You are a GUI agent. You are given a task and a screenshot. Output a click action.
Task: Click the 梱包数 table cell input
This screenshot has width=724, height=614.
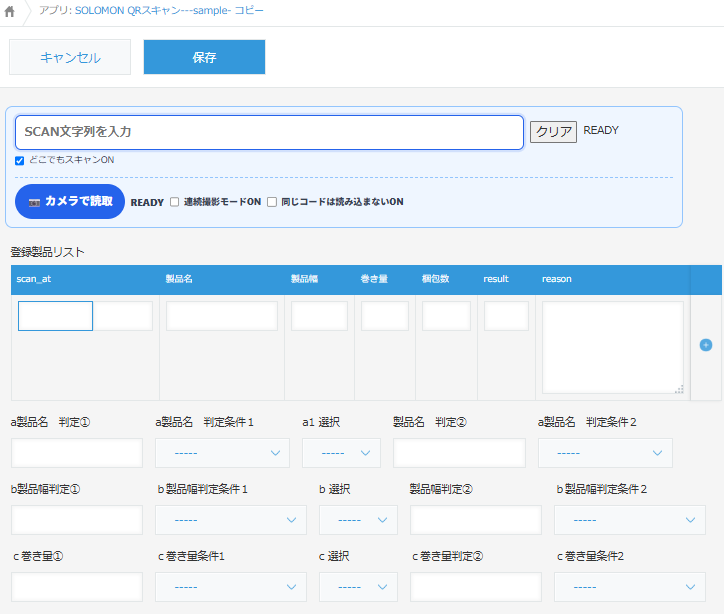(446, 316)
